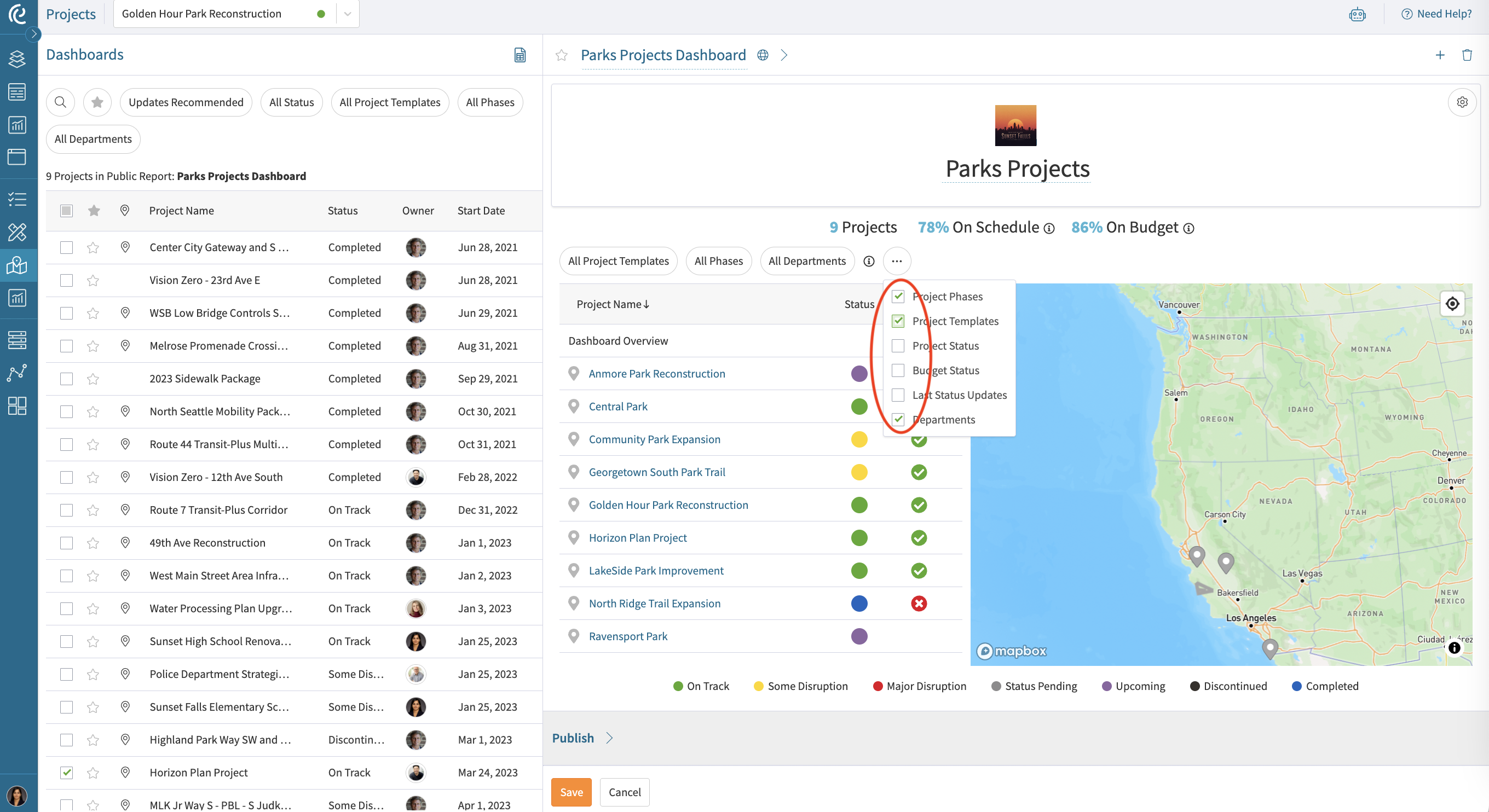Click the purple status dot for Ravensport Park
Viewport: 1489px width, 812px height.
859,636
